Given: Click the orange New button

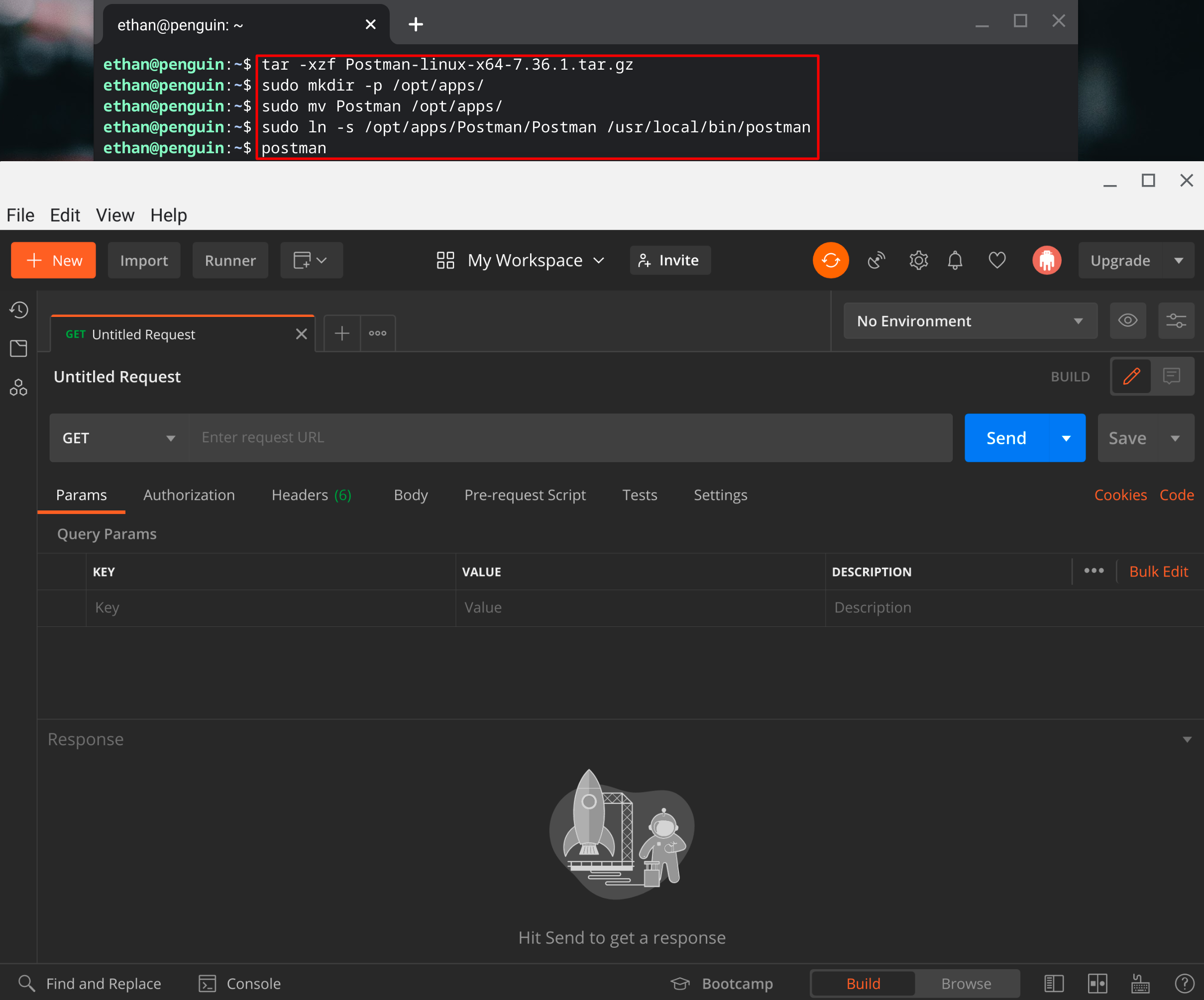Looking at the screenshot, I should click(53, 260).
